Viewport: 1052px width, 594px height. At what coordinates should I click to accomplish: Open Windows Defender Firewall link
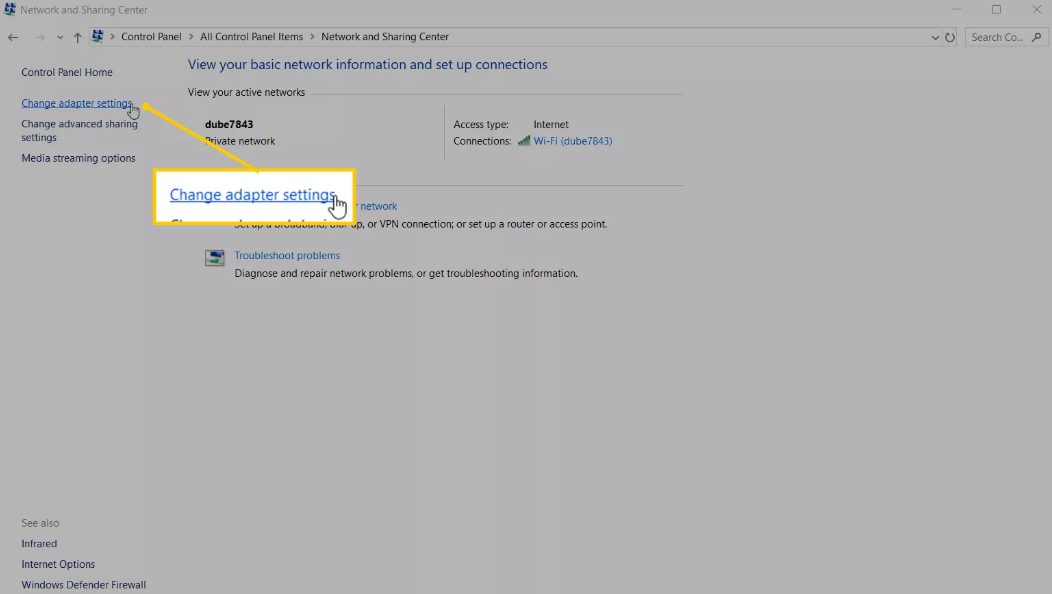tap(84, 585)
